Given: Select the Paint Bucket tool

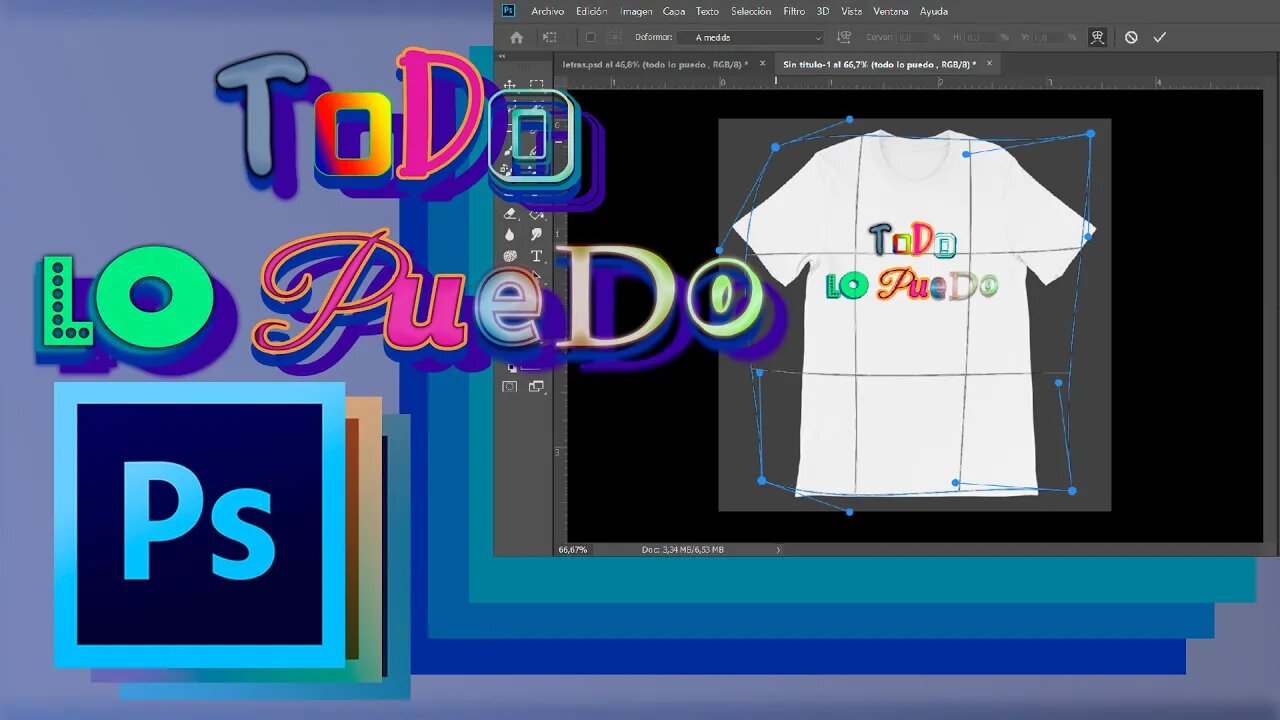Looking at the screenshot, I should [536, 214].
